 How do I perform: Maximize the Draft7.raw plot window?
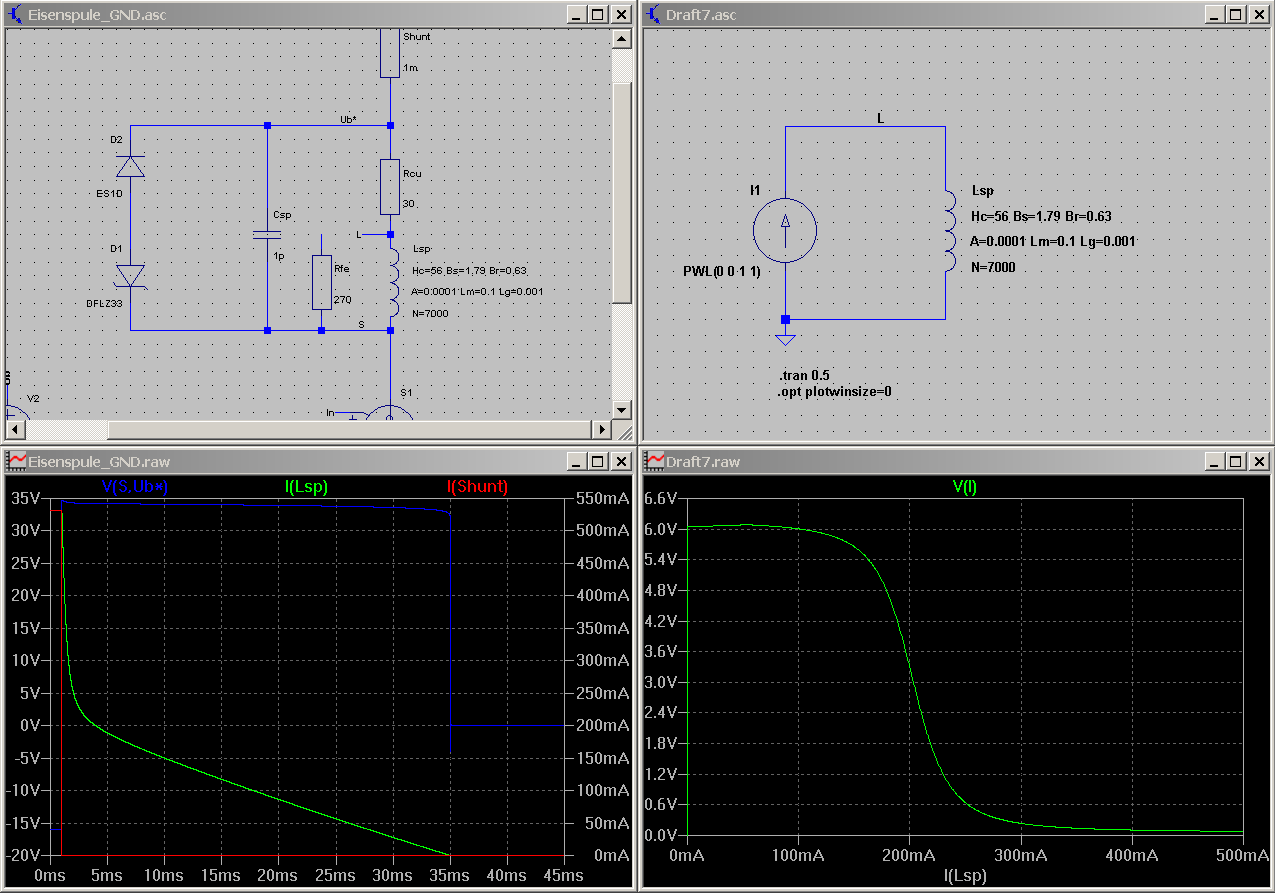click(1235, 461)
